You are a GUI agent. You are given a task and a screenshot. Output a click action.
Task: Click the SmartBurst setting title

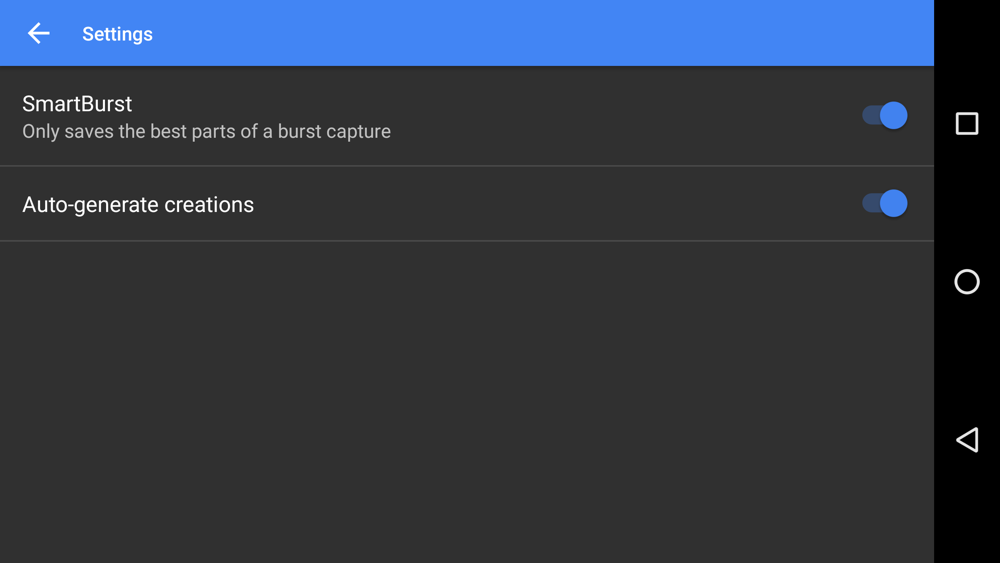coord(77,104)
